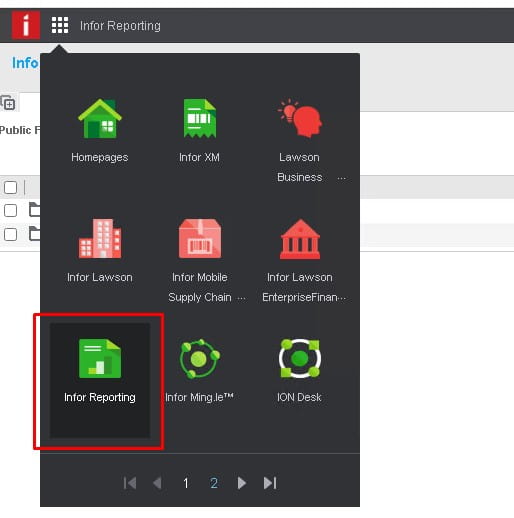Click the blue Info heading text
The width and height of the screenshot is (514, 518).
tap(25, 63)
